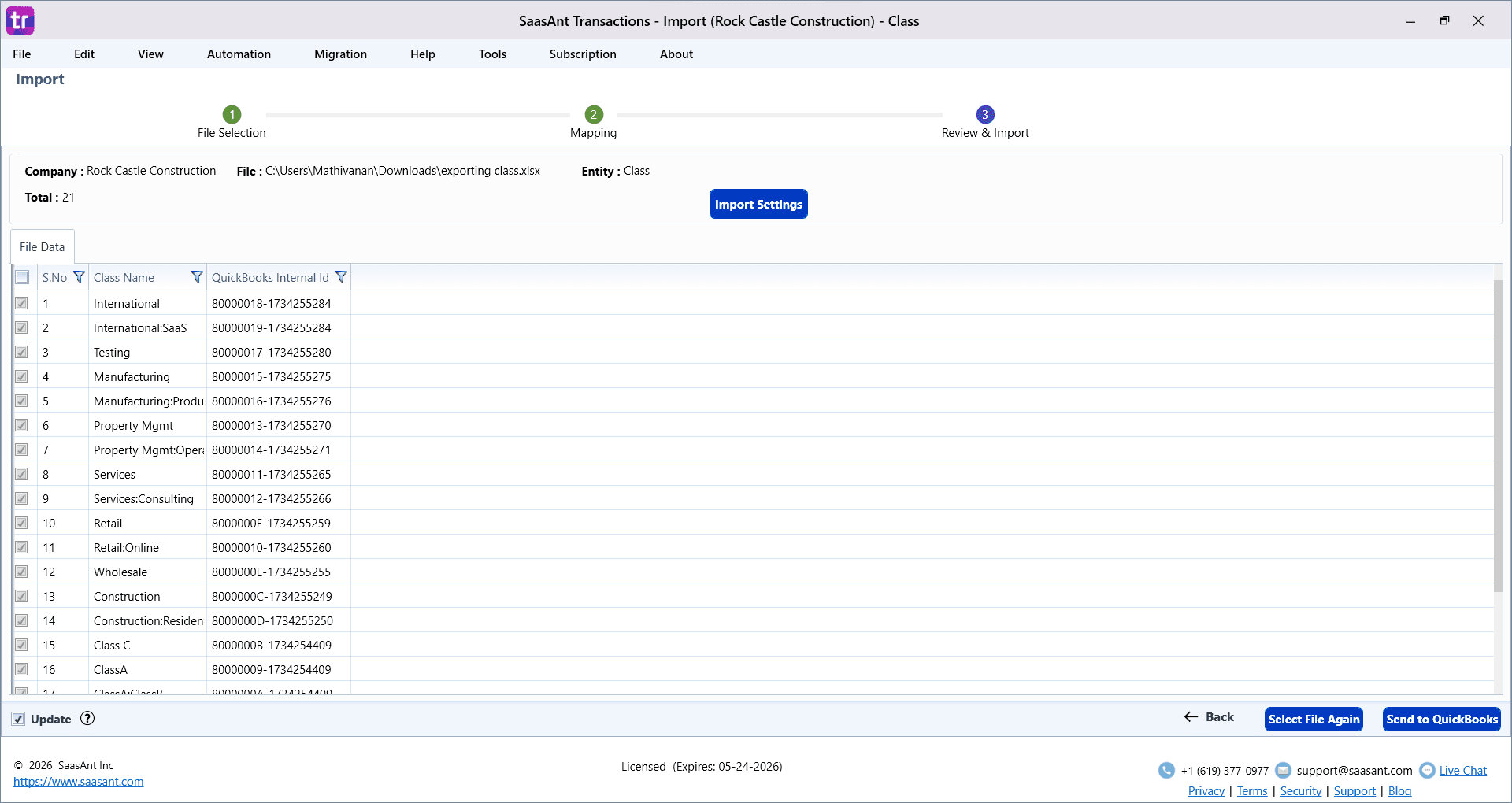Open the Live Chat link
1512x803 pixels.
click(1463, 771)
